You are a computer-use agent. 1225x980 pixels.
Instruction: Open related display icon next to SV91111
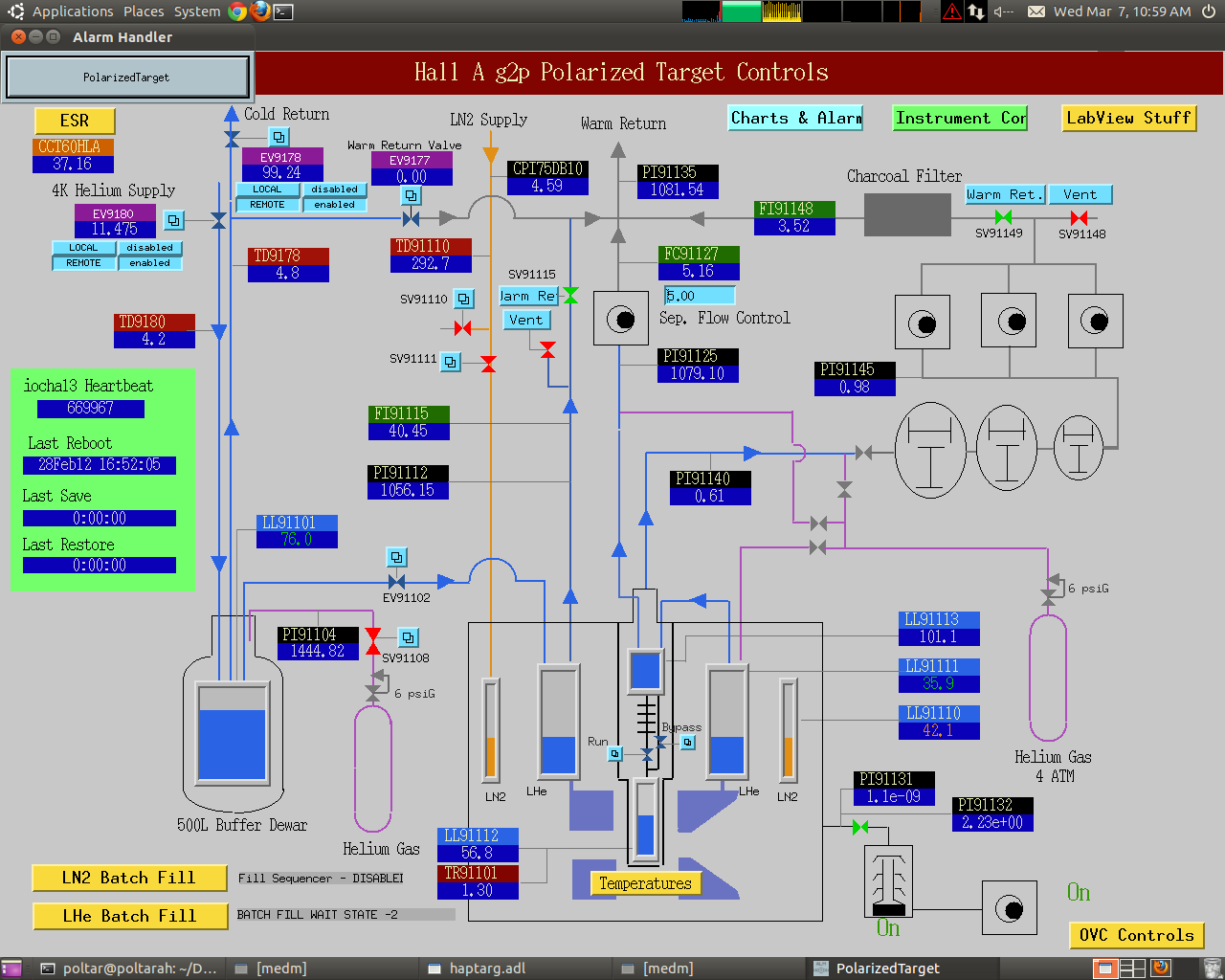pos(450,362)
